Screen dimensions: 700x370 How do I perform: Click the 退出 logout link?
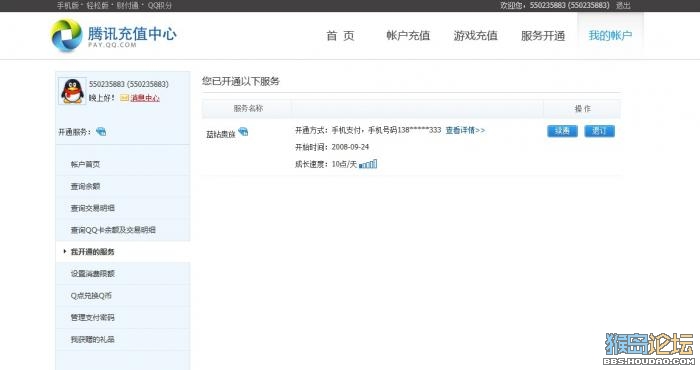tap(623, 6)
